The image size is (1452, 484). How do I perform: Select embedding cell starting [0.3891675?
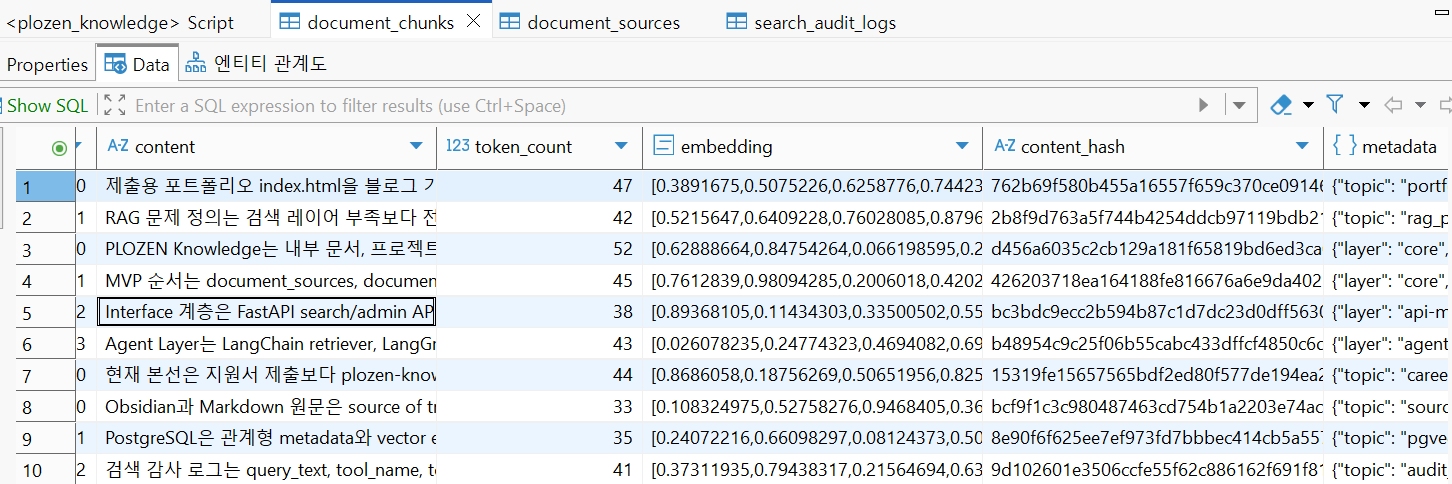[813, 186]
